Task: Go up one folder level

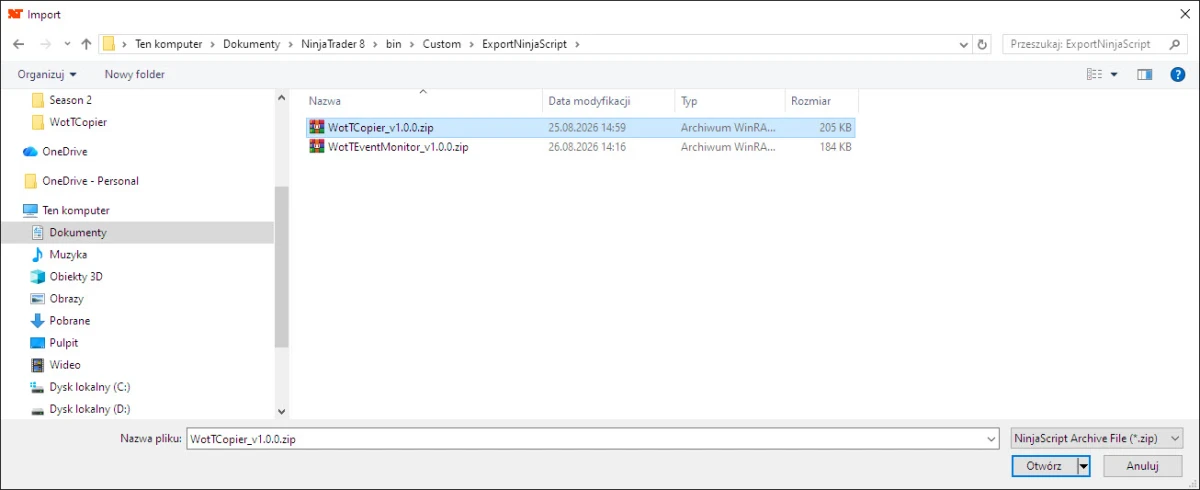Action: click(86, 44)
